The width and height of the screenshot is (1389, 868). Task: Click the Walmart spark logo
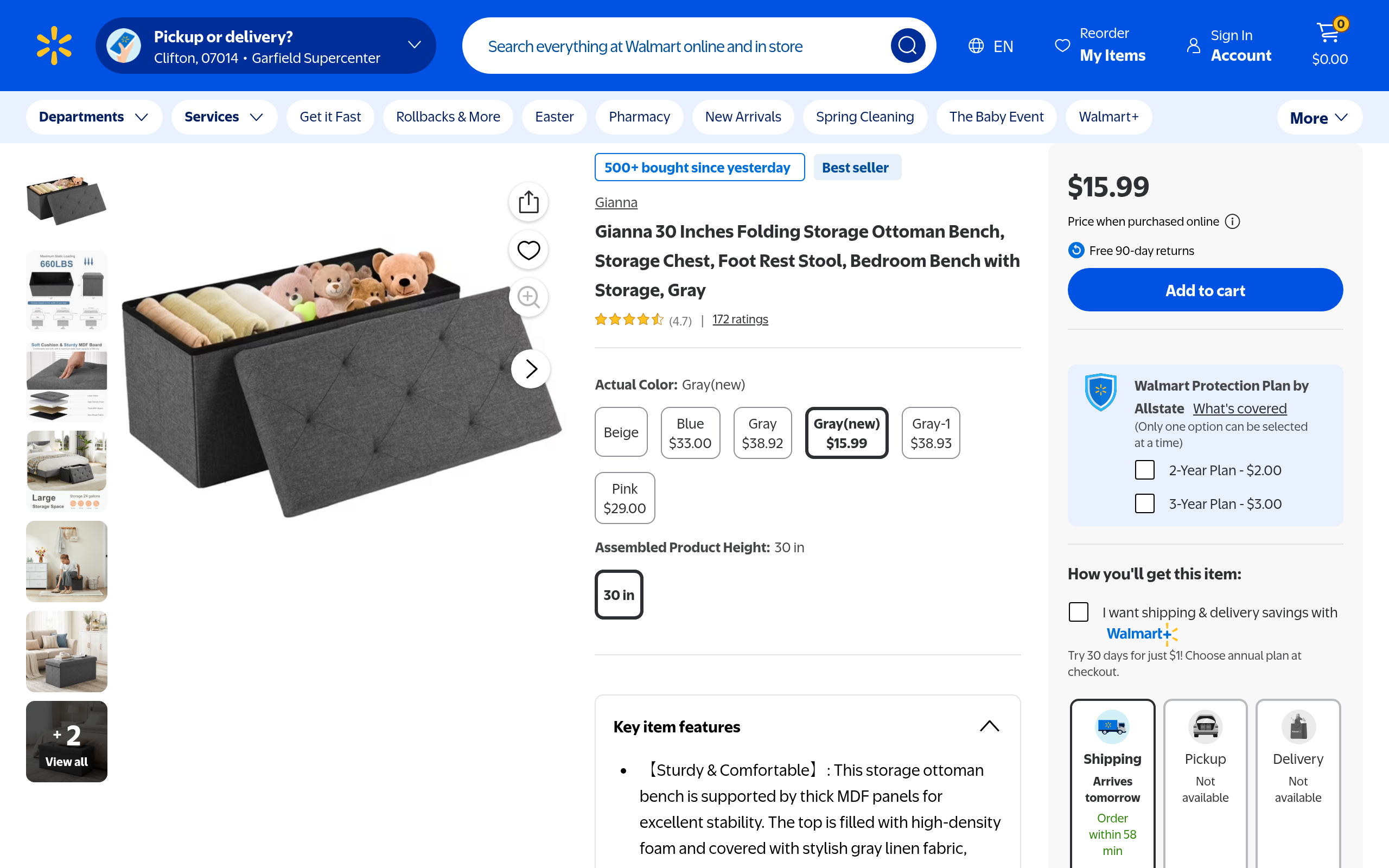(54, 46)
